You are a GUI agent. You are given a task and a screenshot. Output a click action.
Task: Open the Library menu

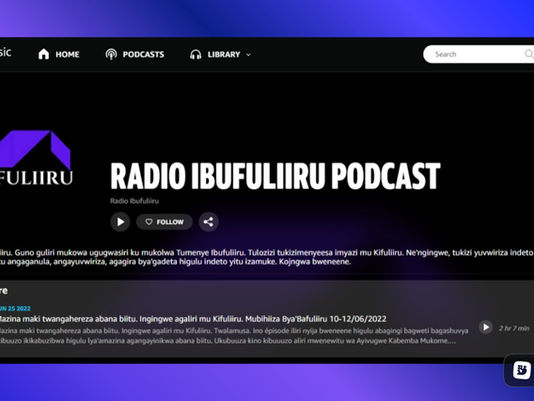pos(220,55)
